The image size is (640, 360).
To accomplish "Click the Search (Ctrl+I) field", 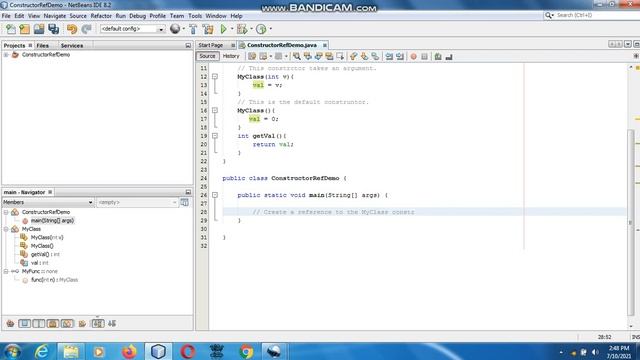I will pyautogui.click(x=591, y=15).
